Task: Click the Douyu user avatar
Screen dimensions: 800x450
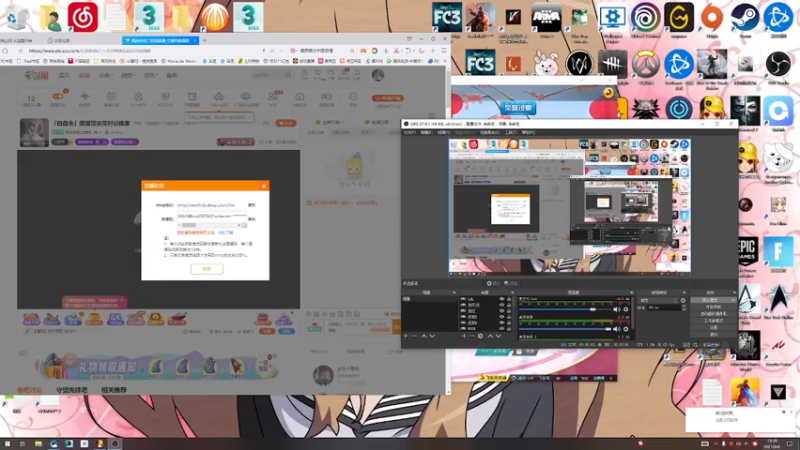Action: [x=378, y=76]
